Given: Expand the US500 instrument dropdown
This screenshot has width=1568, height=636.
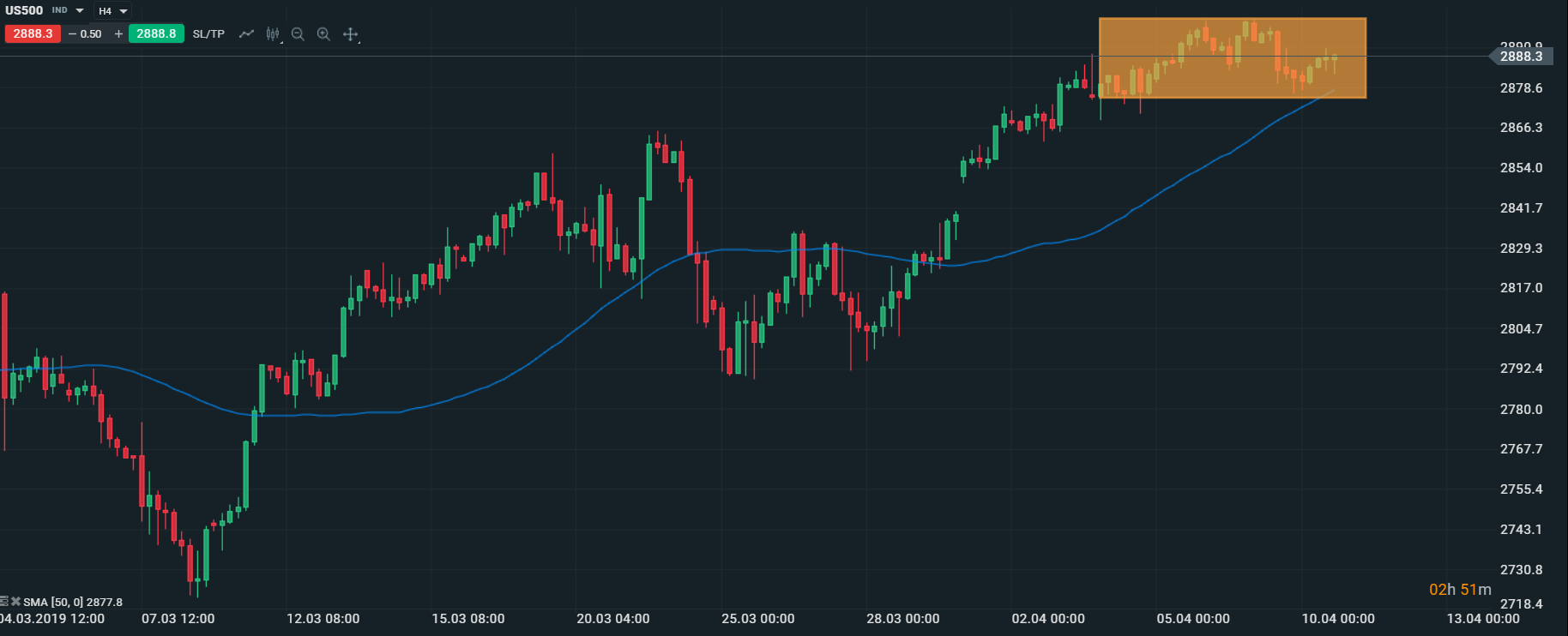Looking at the screenshot, I should [x=80, y=11].
